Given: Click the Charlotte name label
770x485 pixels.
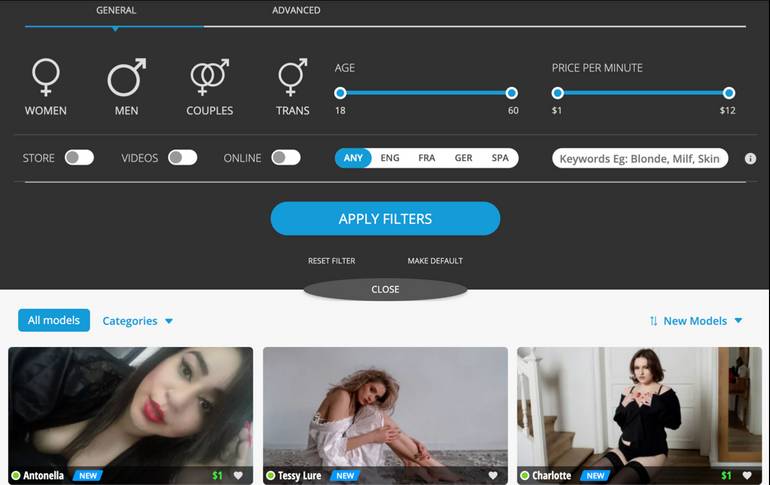Looking at the screenshot, I should pos(551,475).
